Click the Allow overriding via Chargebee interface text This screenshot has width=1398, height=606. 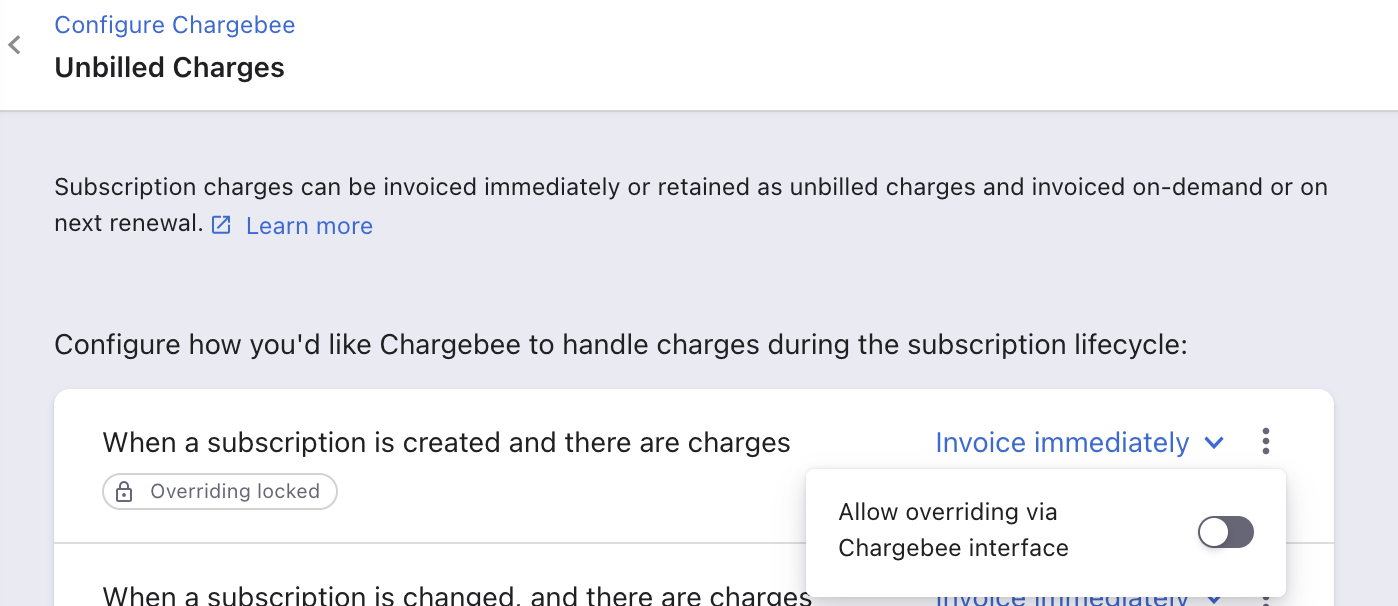[x=953, y=530]
